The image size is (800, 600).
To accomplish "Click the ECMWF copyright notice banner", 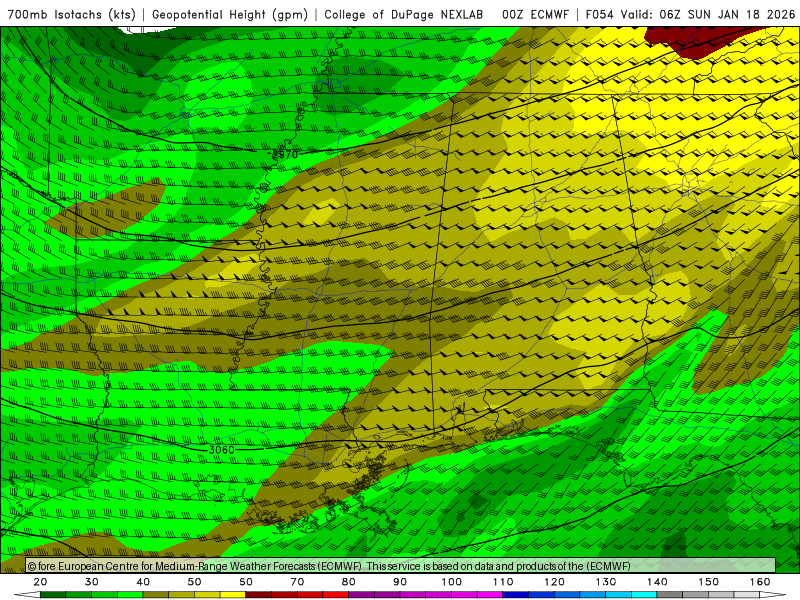I will pyautogui.click(x=401, y=566).
